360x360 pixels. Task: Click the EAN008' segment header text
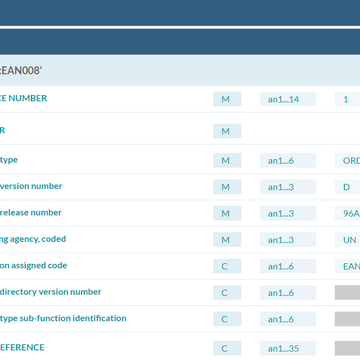[20, 71]
